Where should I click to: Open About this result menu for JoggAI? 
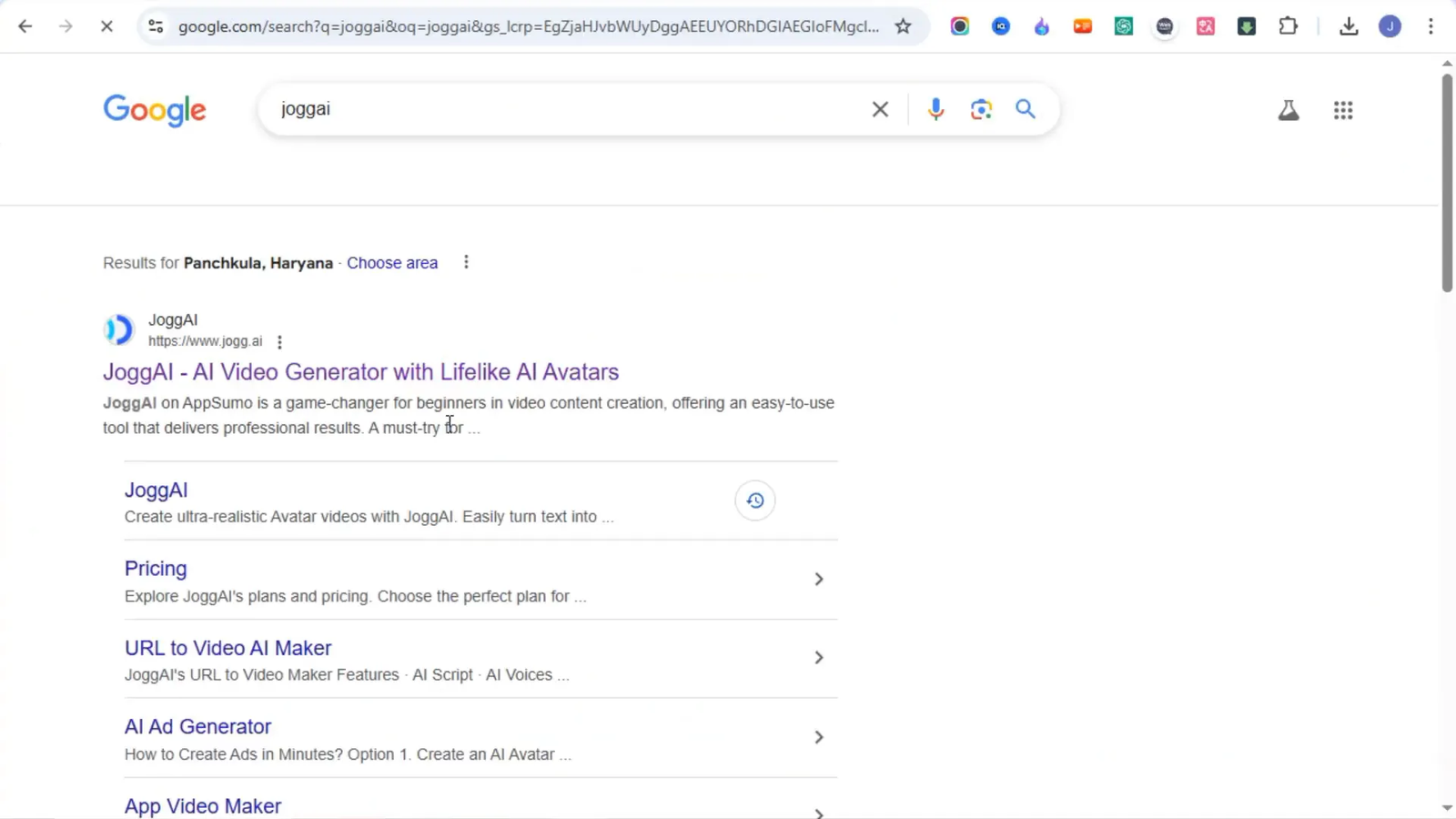coord(279,342)
